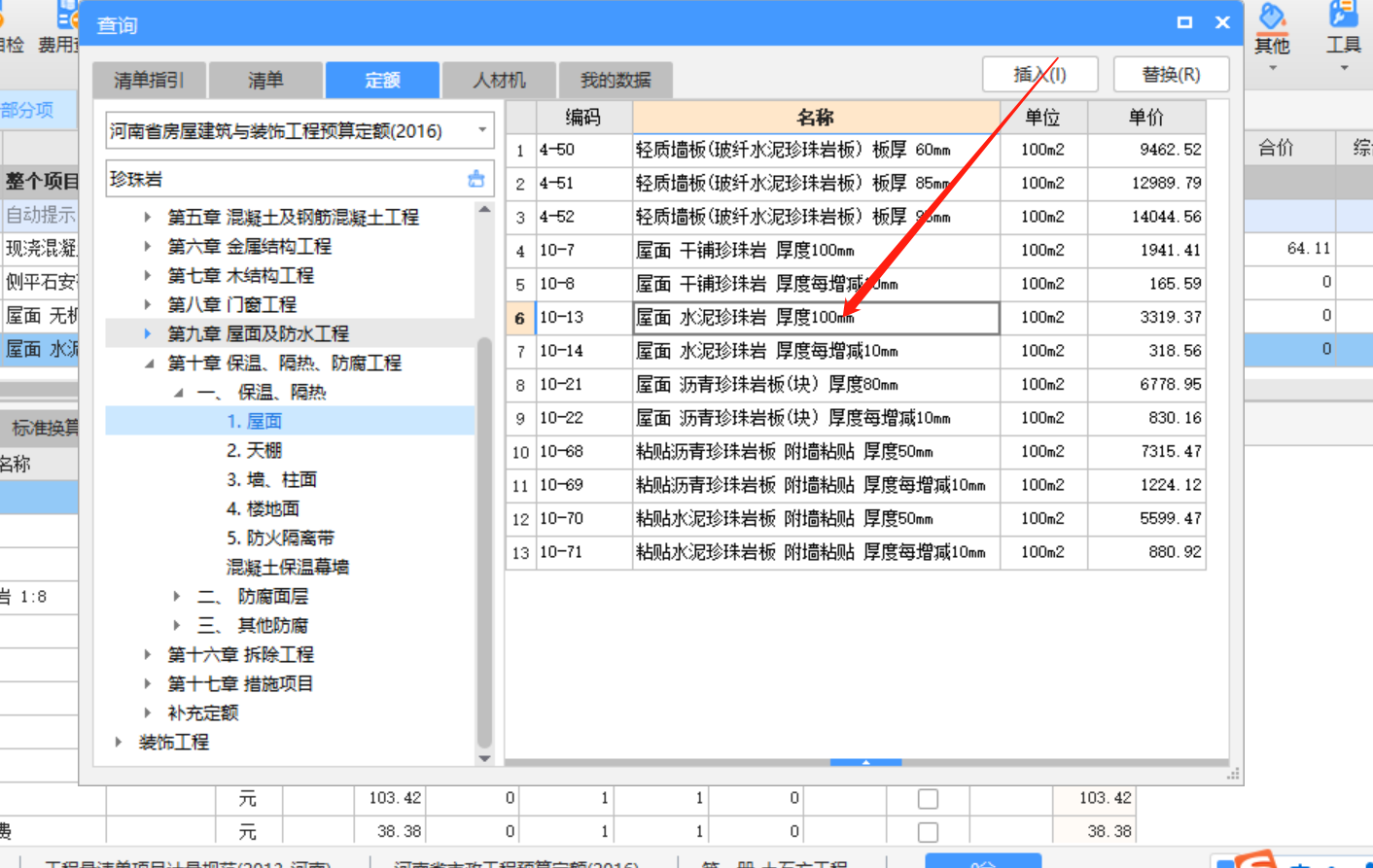Expand 第五章 混凝土及钢筋混凝土工程
The image size is (1373, 868).
[x=147, y=217]
